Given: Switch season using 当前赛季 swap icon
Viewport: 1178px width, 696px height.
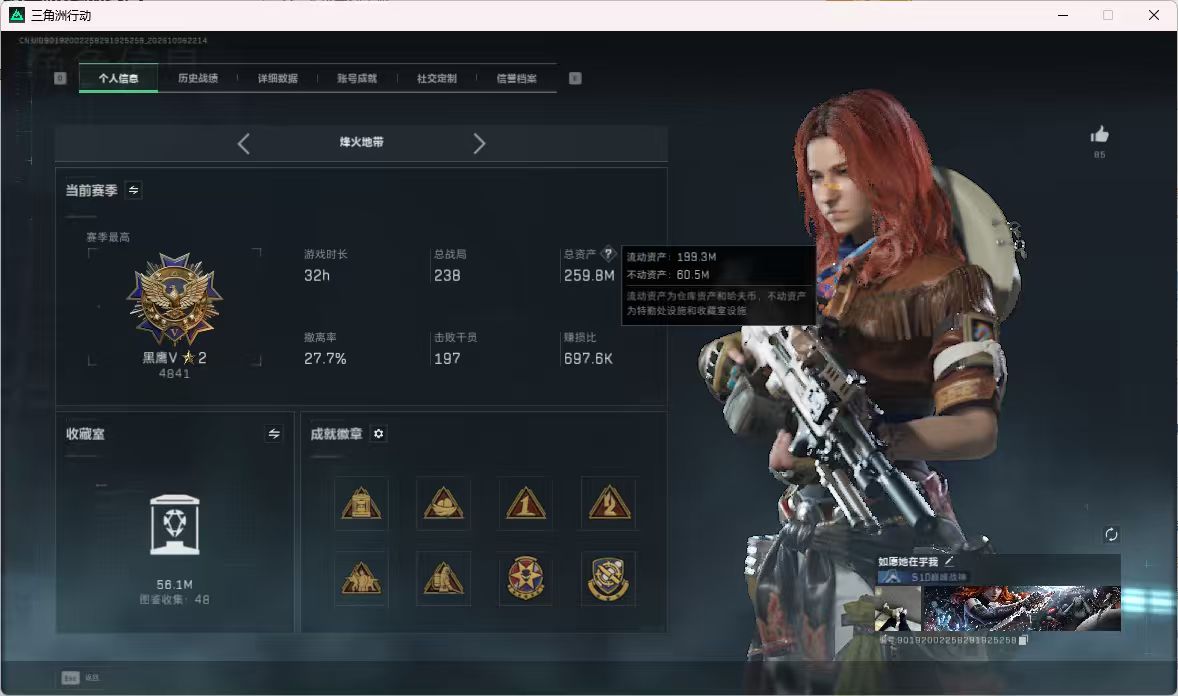Looking at the screenshot, I should (134, 190).
